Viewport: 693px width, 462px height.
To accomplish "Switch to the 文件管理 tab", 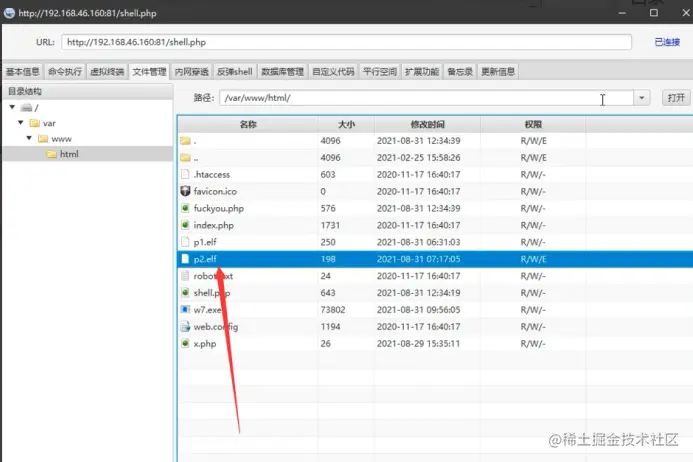I will 149,72.
